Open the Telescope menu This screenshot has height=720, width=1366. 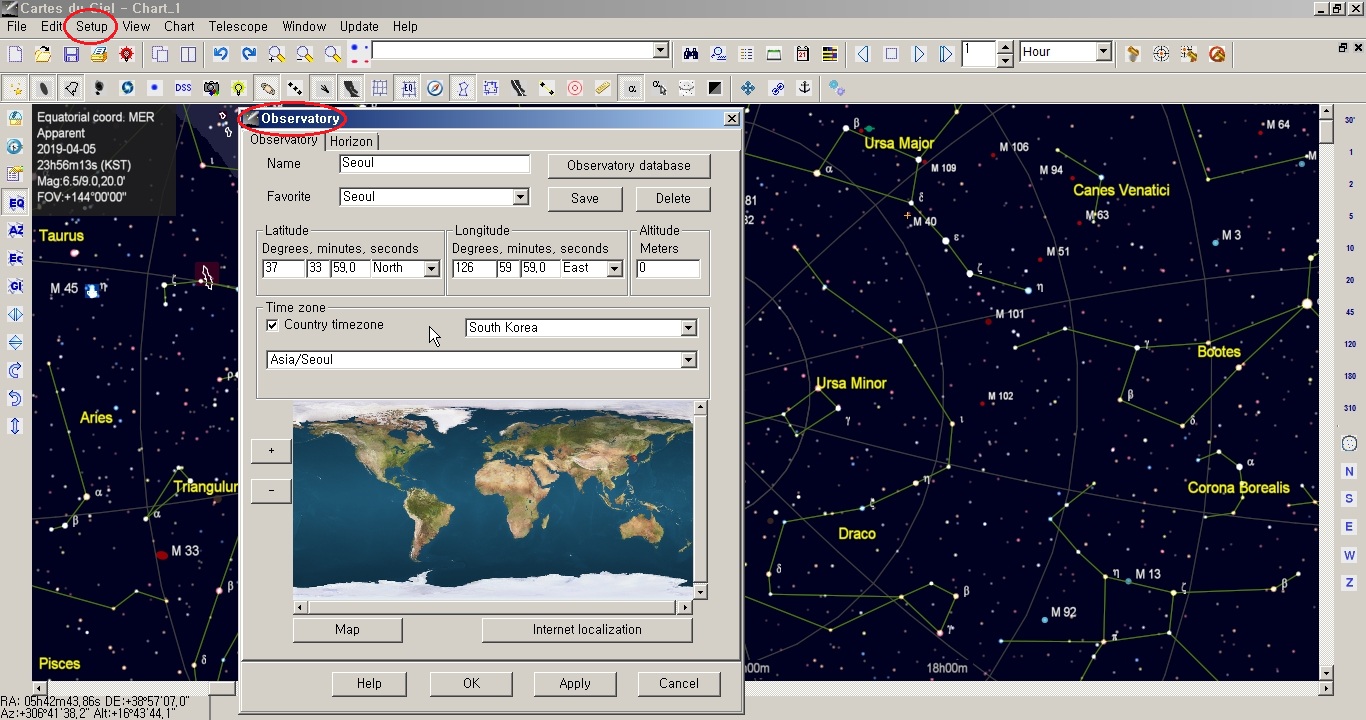tap(238, 26)
